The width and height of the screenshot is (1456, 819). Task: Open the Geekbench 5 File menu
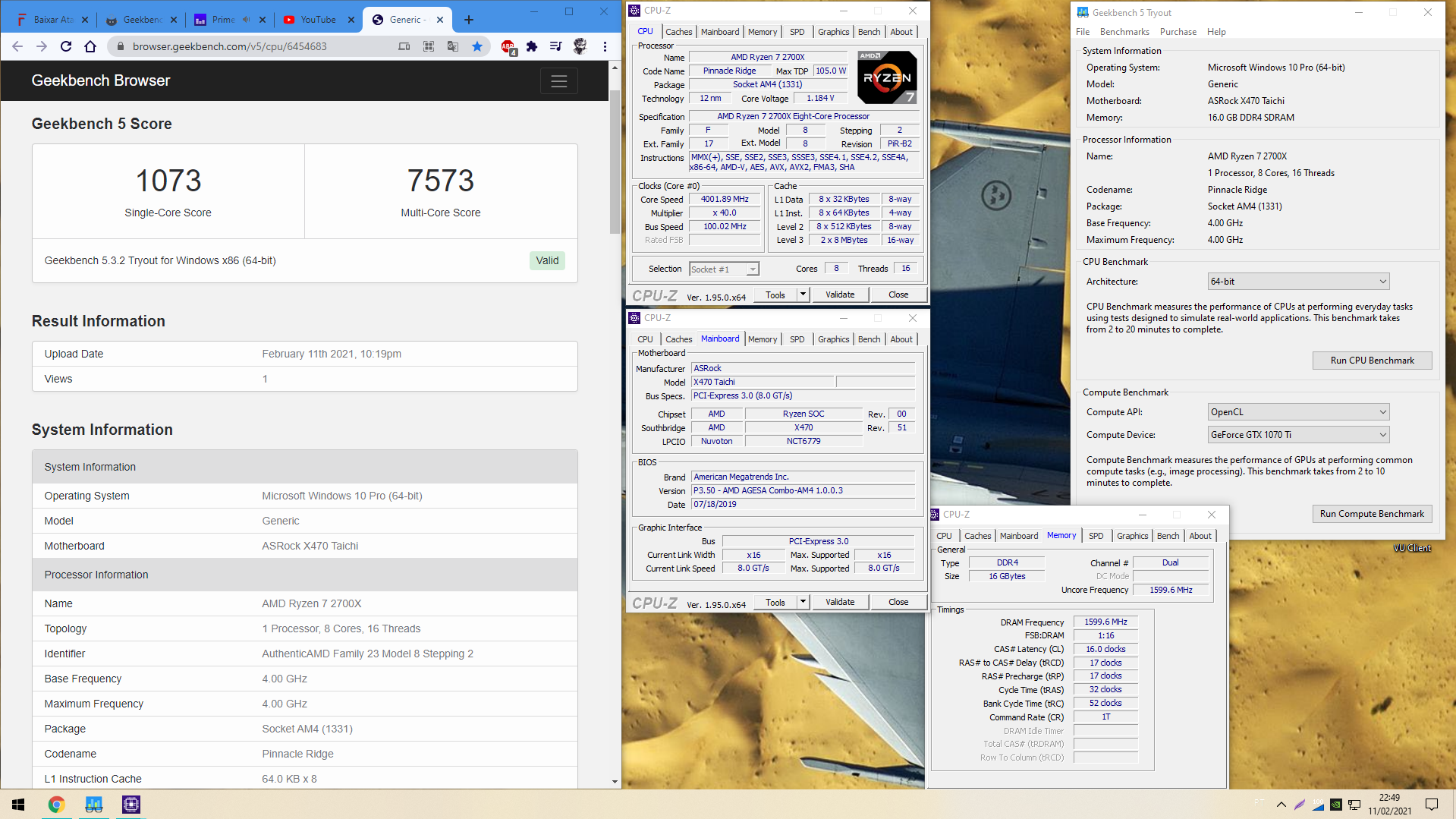point(1082,32)
